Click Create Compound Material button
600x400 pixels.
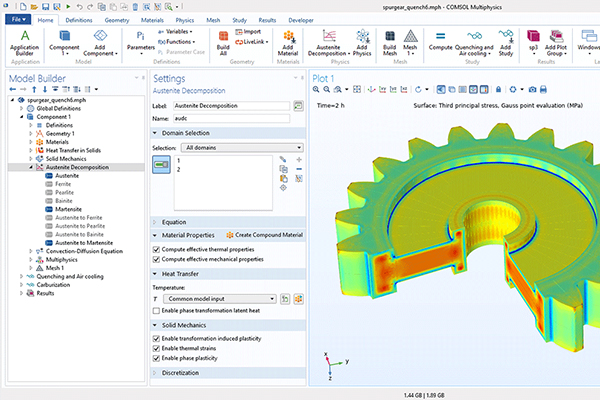tap(263, 234)
